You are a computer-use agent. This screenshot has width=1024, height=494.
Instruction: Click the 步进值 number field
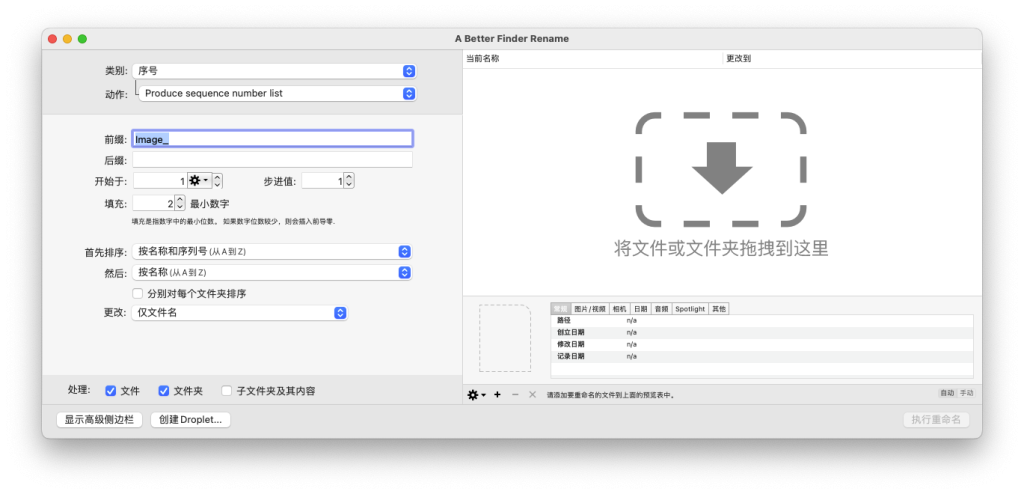click(x=323, y=180)
